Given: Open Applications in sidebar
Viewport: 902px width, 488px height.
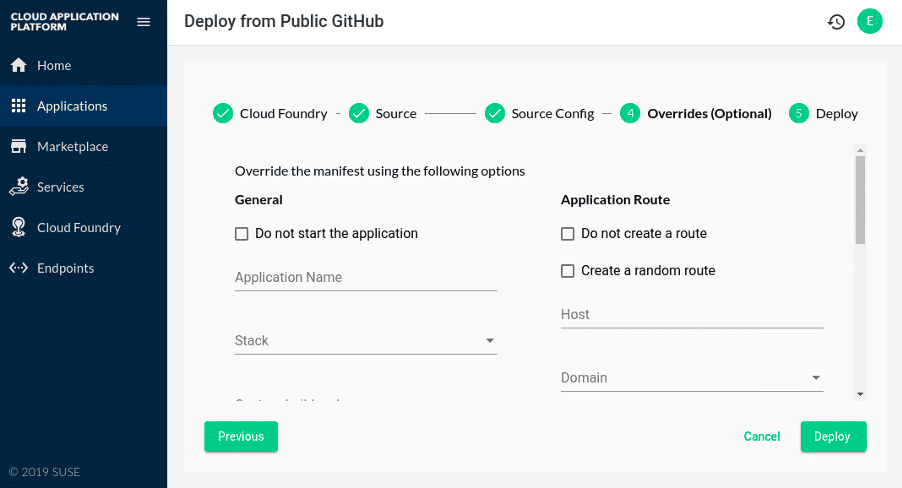Looking at the screenshot, I should [x=83, y=106].
